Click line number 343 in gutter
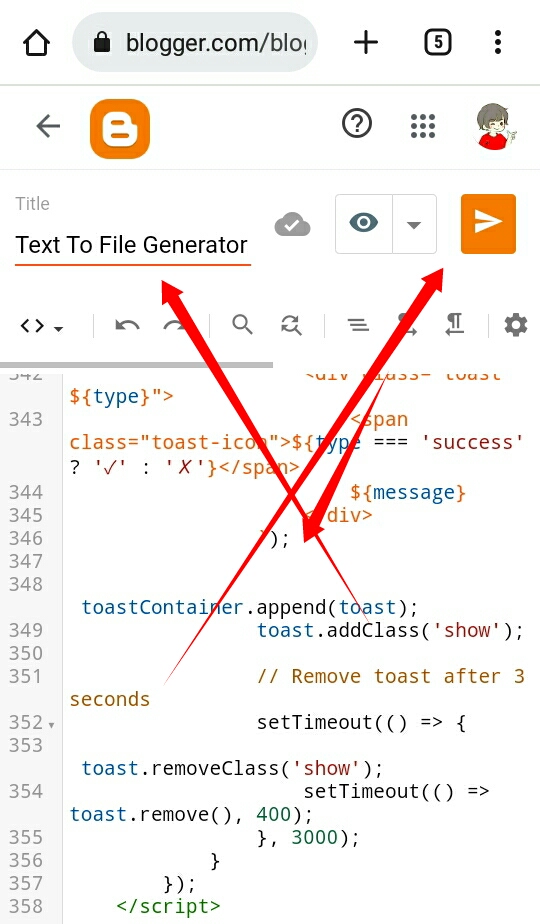Screen dimensions: 540x924 coord(25,419)
